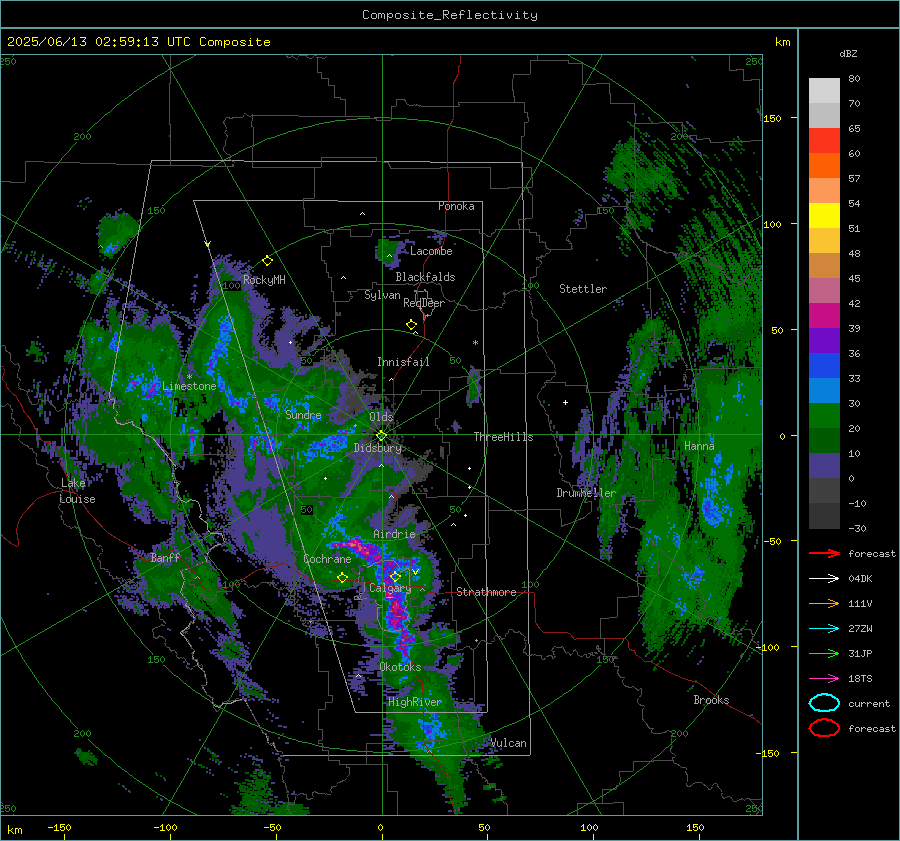Screen dimensions: 900x841
Task: Click the Stettler label
Action: 583,289
